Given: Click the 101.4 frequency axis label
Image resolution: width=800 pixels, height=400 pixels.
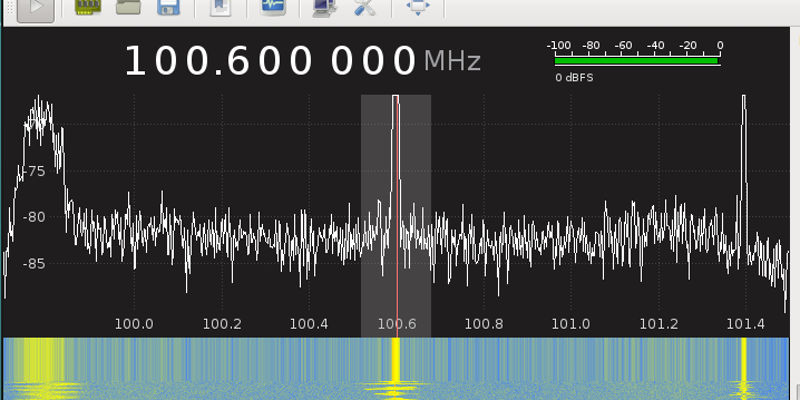Looking at the screenshot, I should click(745, 324).
